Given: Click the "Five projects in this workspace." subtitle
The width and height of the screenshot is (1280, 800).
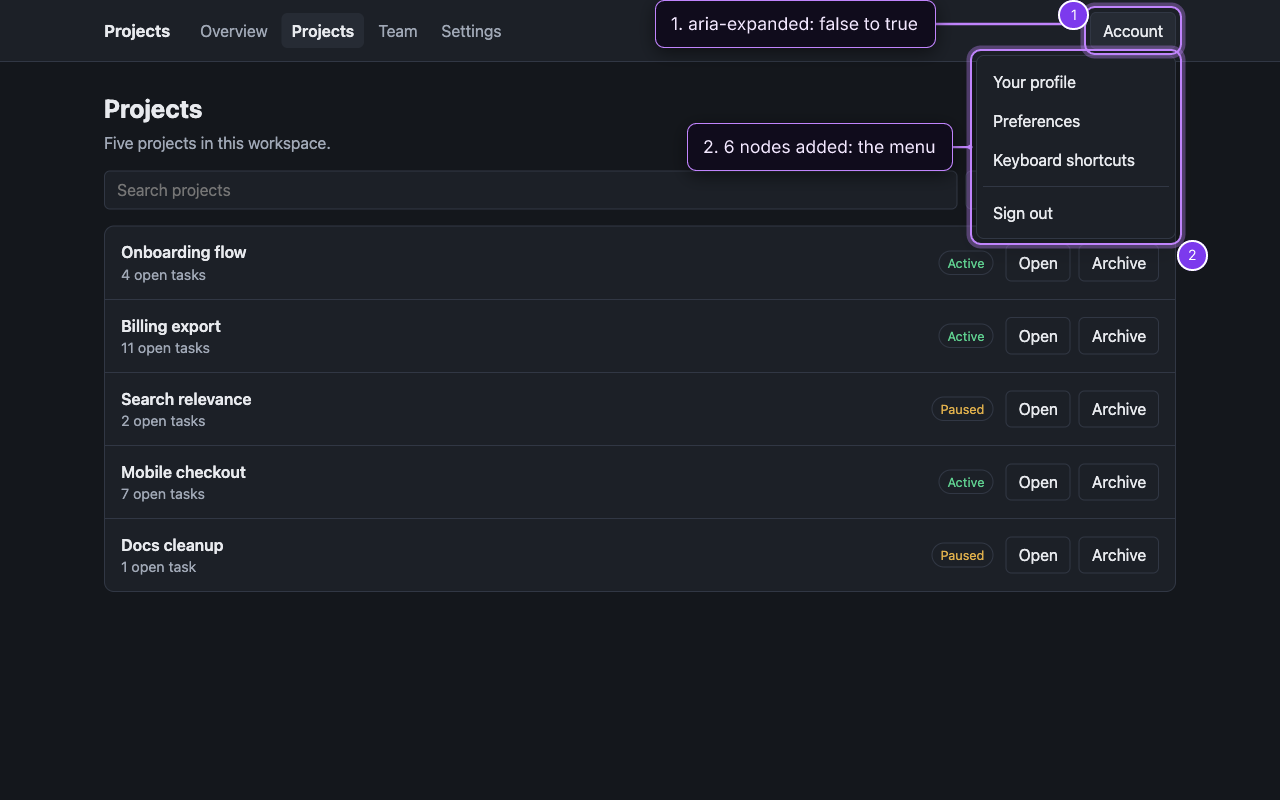Looking at the screenshot, I should [x=217, y=143].
